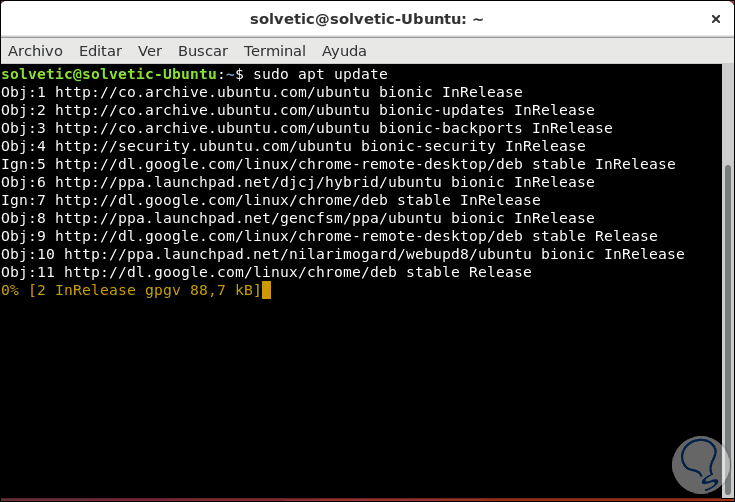Close the terminal window
Image resolution: width=735 pixels, height=502 pixels.
coord(716,19)
